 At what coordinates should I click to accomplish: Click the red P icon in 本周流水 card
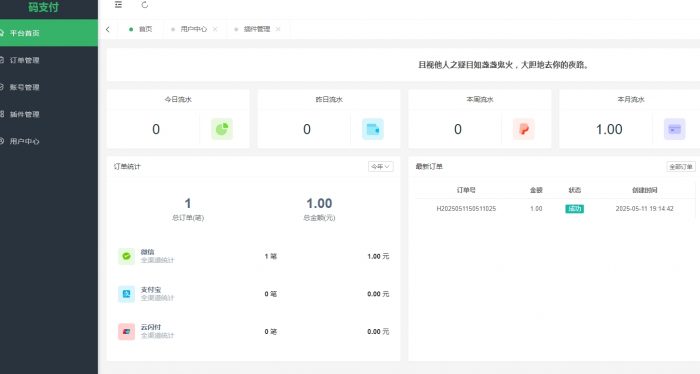[524, 129]
